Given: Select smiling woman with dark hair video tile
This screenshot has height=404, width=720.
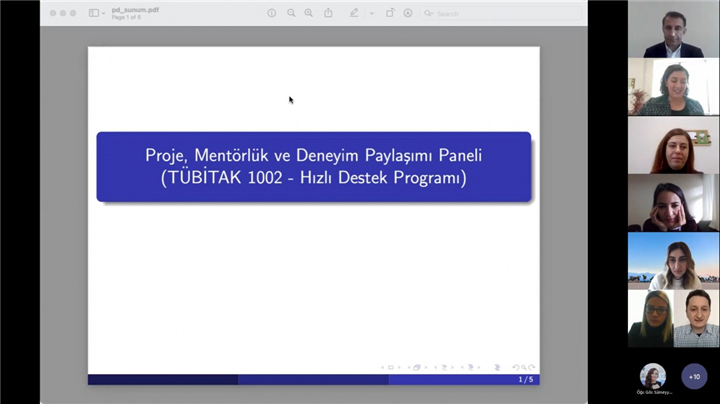Looking at the screenshot, I should tap(674, 87).
